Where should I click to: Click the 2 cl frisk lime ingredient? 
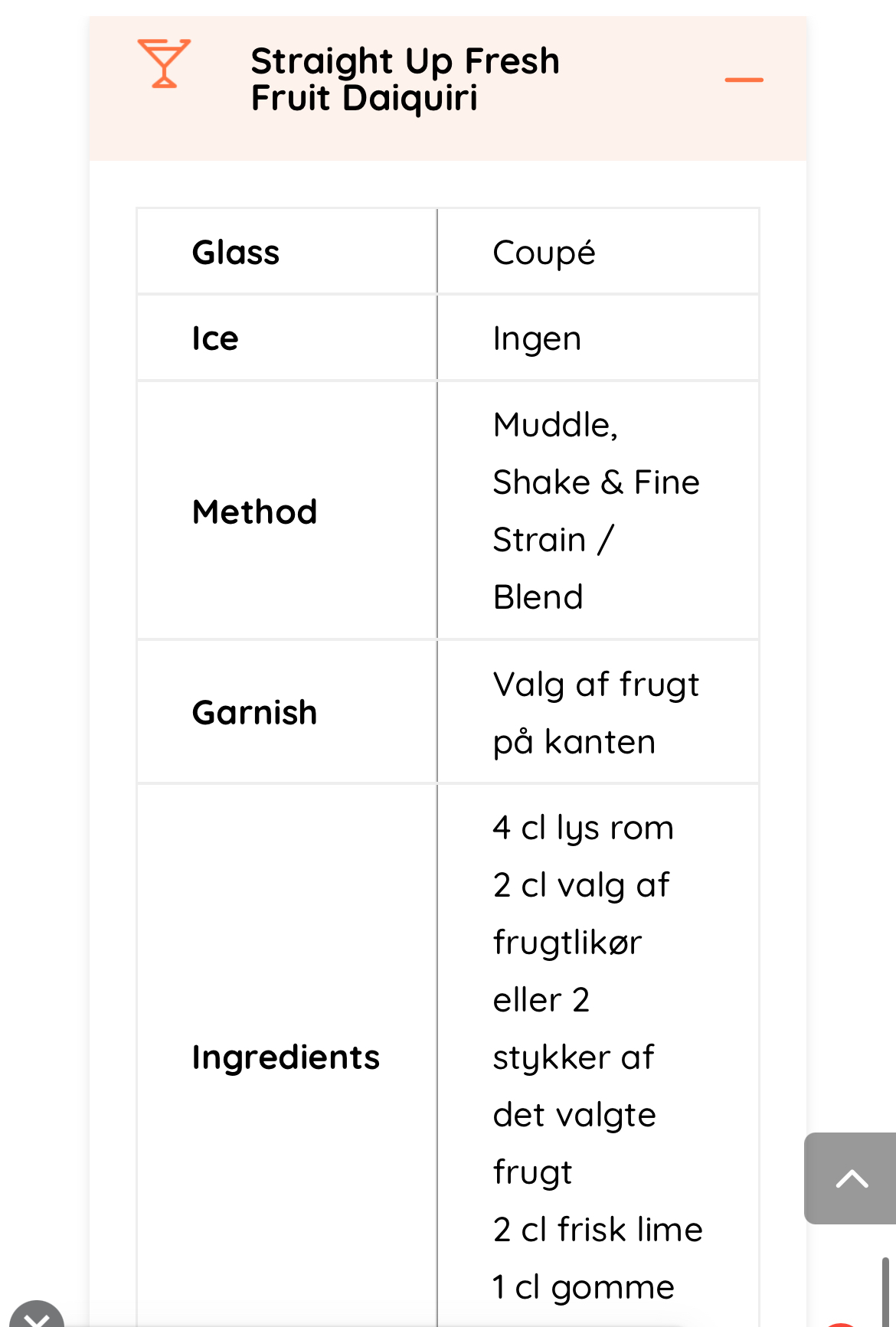(x=597, y=1230)
